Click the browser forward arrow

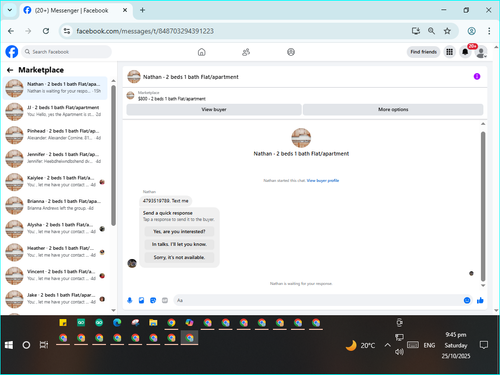(x=28, y=31)
